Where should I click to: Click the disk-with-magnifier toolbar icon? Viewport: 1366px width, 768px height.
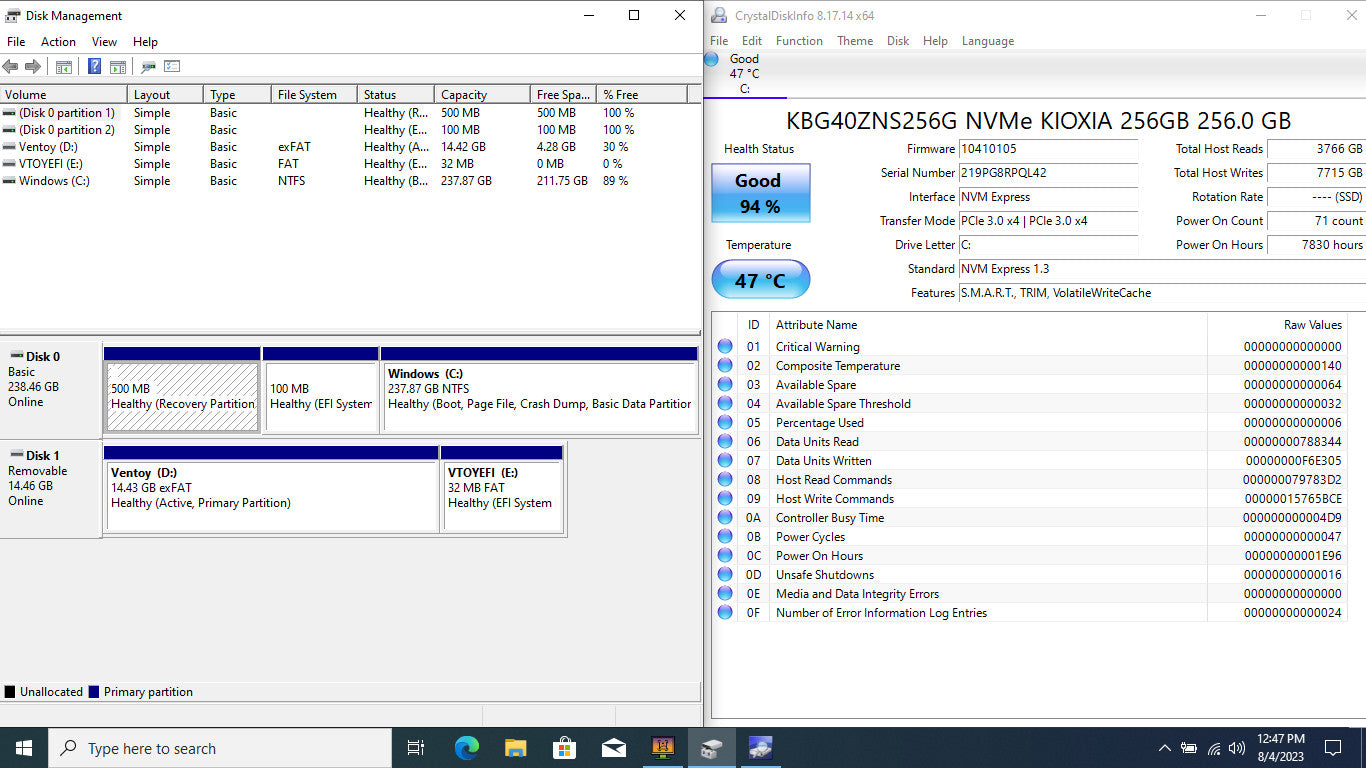coord(148,67)
